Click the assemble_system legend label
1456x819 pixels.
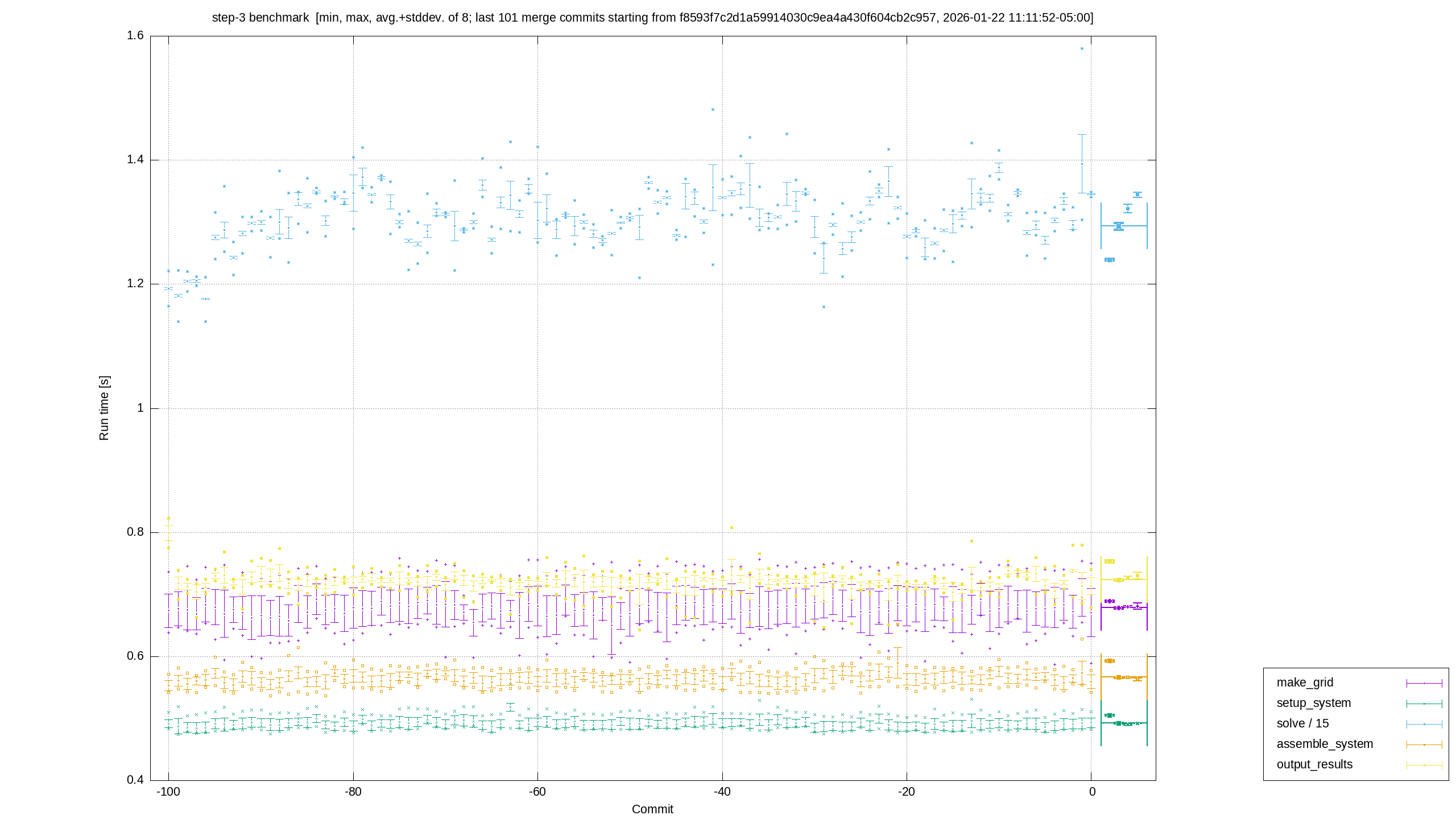click(x=1325, y=744)
